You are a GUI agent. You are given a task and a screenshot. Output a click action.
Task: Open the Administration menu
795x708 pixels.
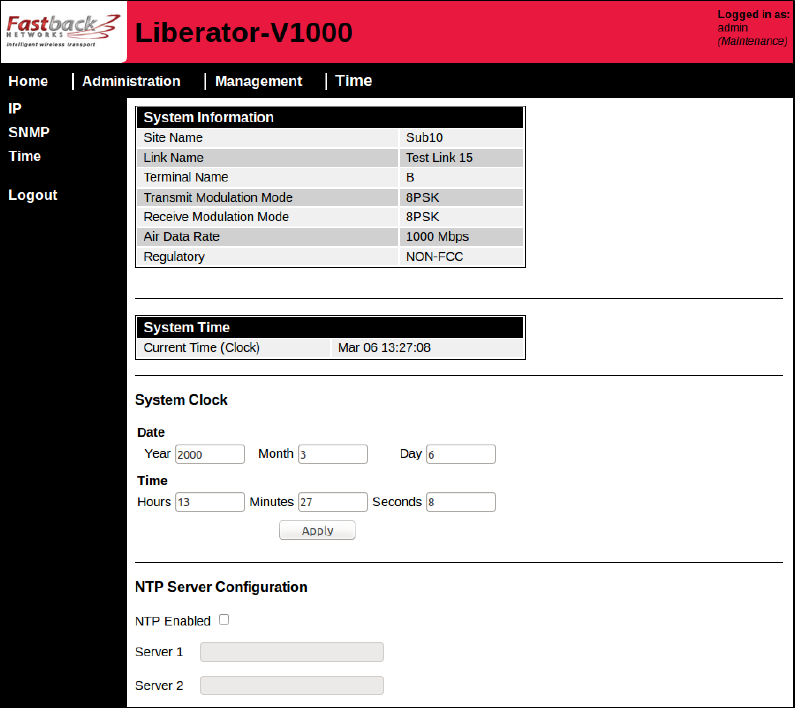[131, 81]
